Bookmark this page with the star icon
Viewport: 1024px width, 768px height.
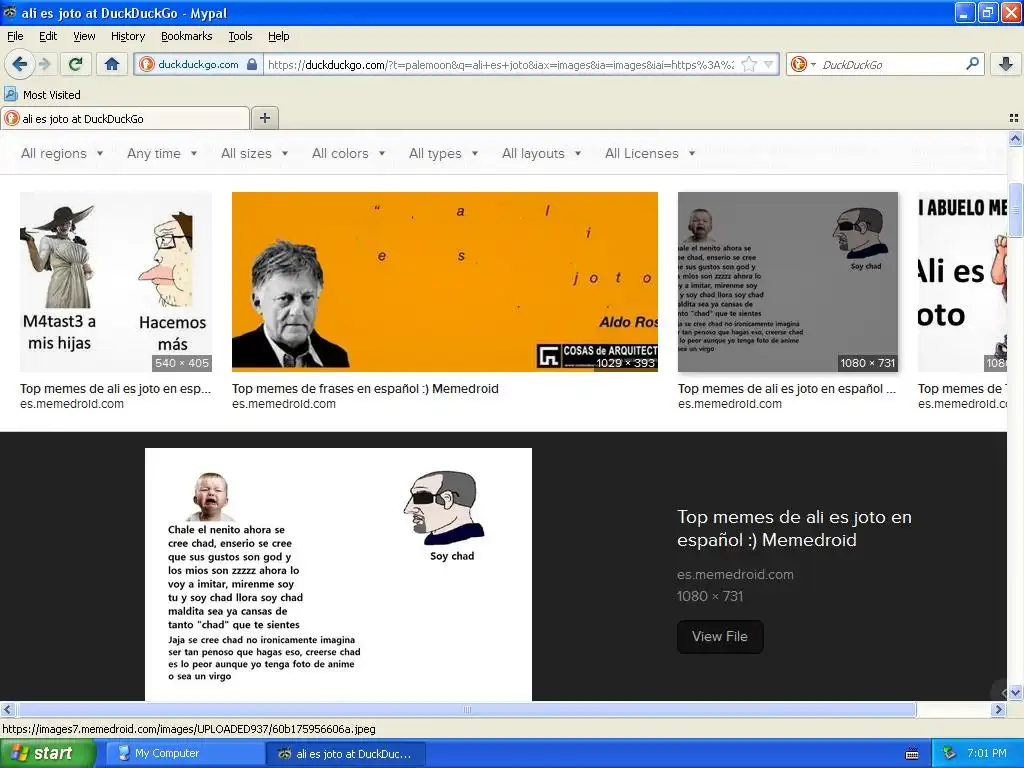tap(749, 64)
